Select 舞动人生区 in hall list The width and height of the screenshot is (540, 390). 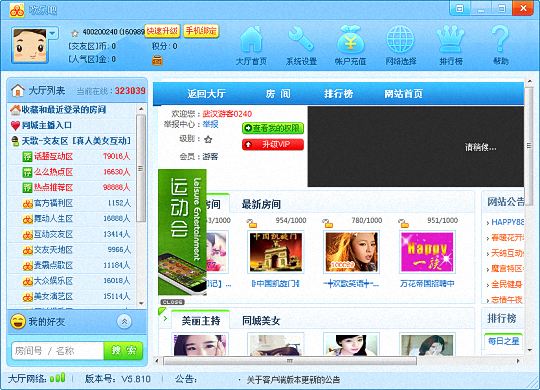click(x=72, y=218)
